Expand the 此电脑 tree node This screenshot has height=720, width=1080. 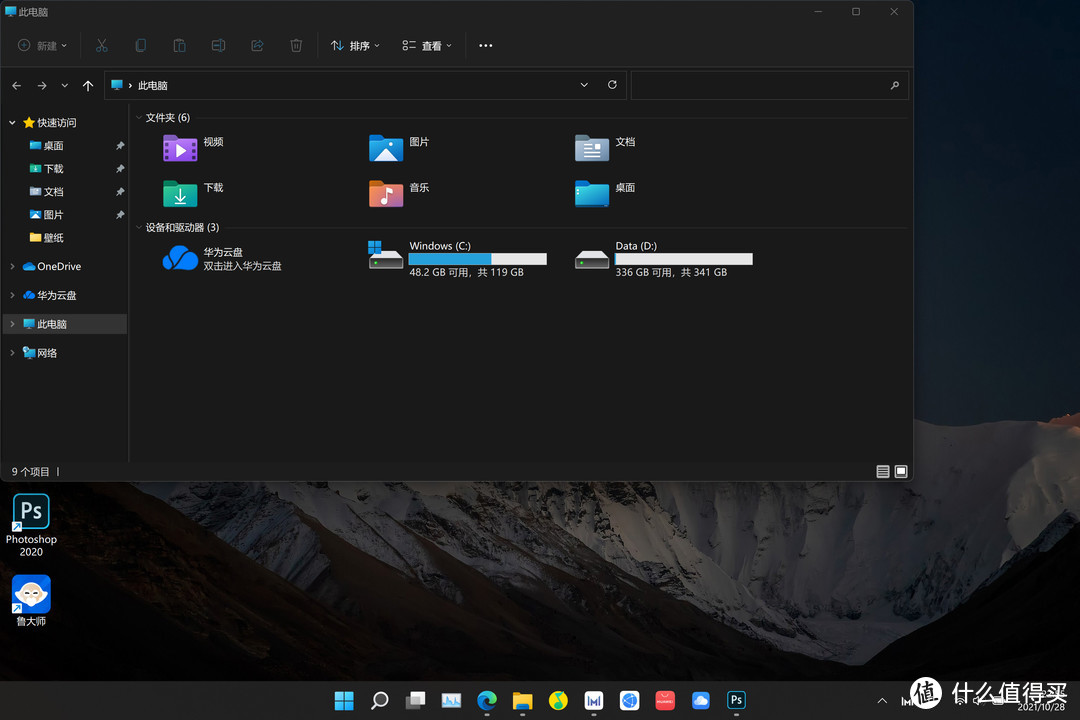[12, 324]
